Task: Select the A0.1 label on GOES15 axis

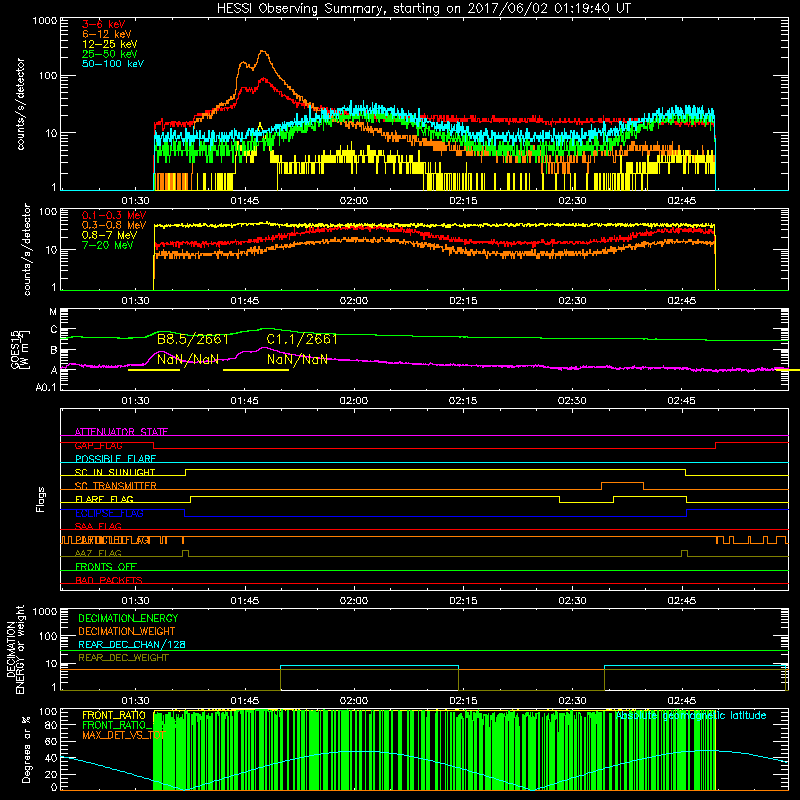Action: click(x=46, y=388)
